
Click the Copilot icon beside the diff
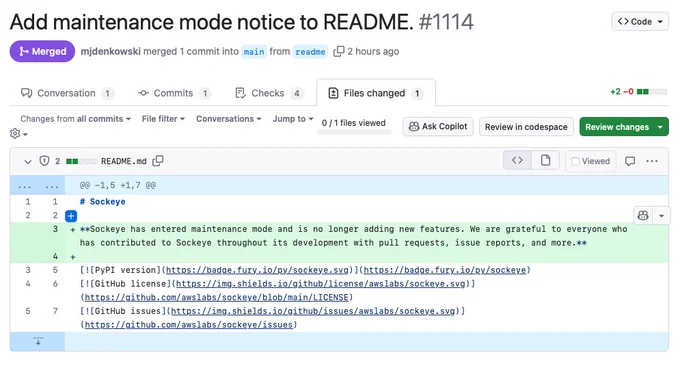[x=643, y=215]
